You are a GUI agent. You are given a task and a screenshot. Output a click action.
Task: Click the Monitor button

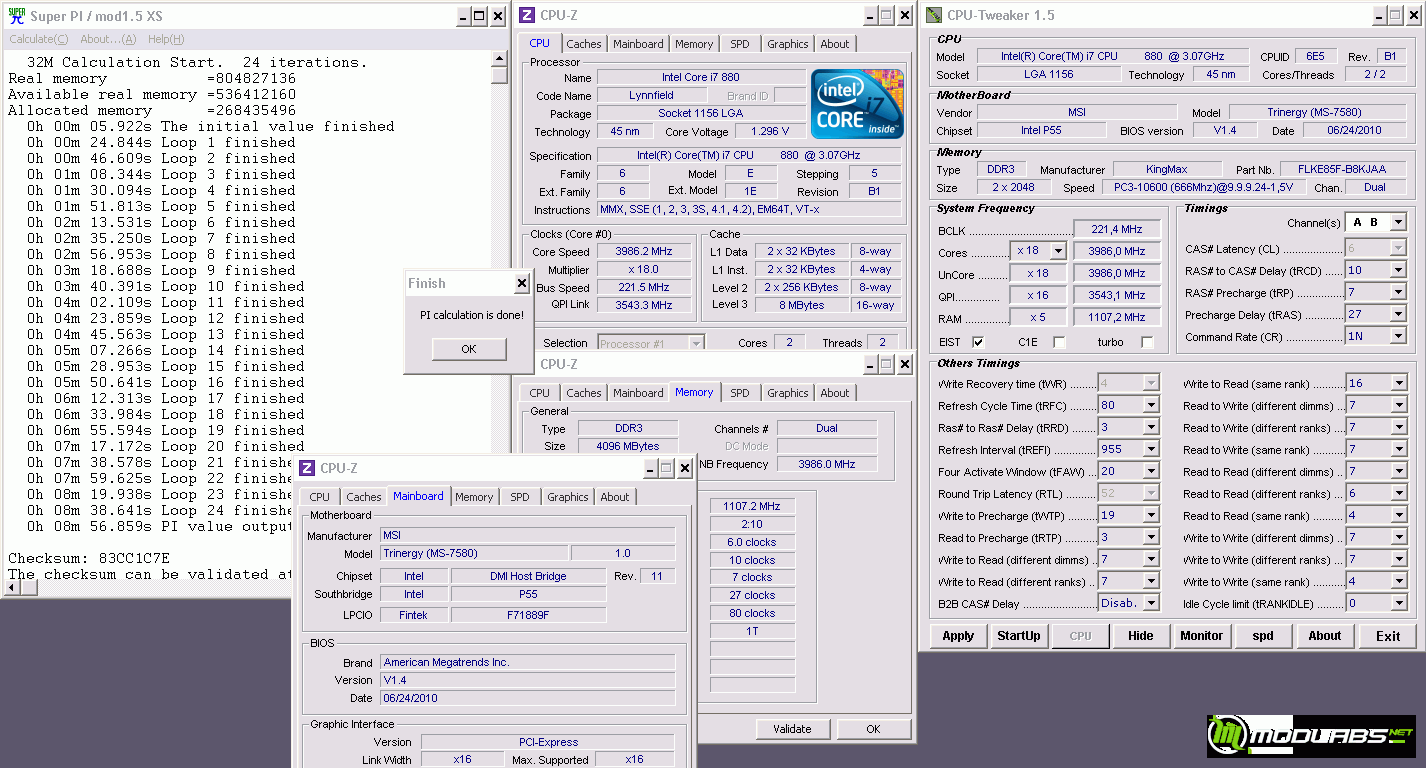tap(1202, 636)
